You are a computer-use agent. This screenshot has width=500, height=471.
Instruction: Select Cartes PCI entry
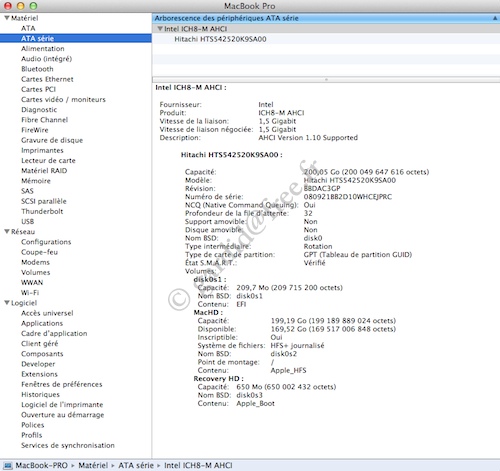click(x=38, y=89)
